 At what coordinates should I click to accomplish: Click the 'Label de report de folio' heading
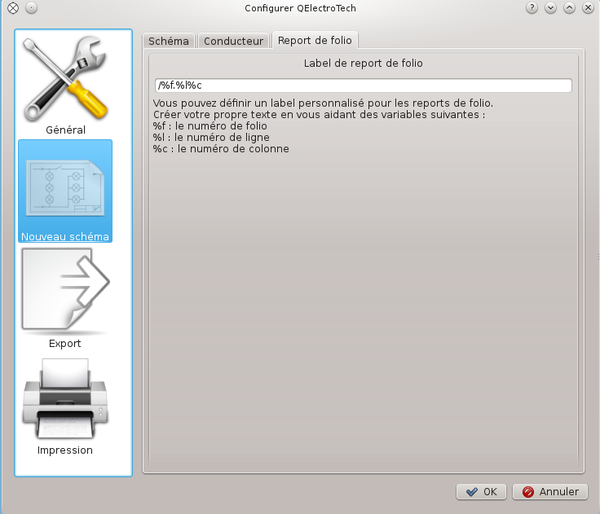(x=363, y=63)
